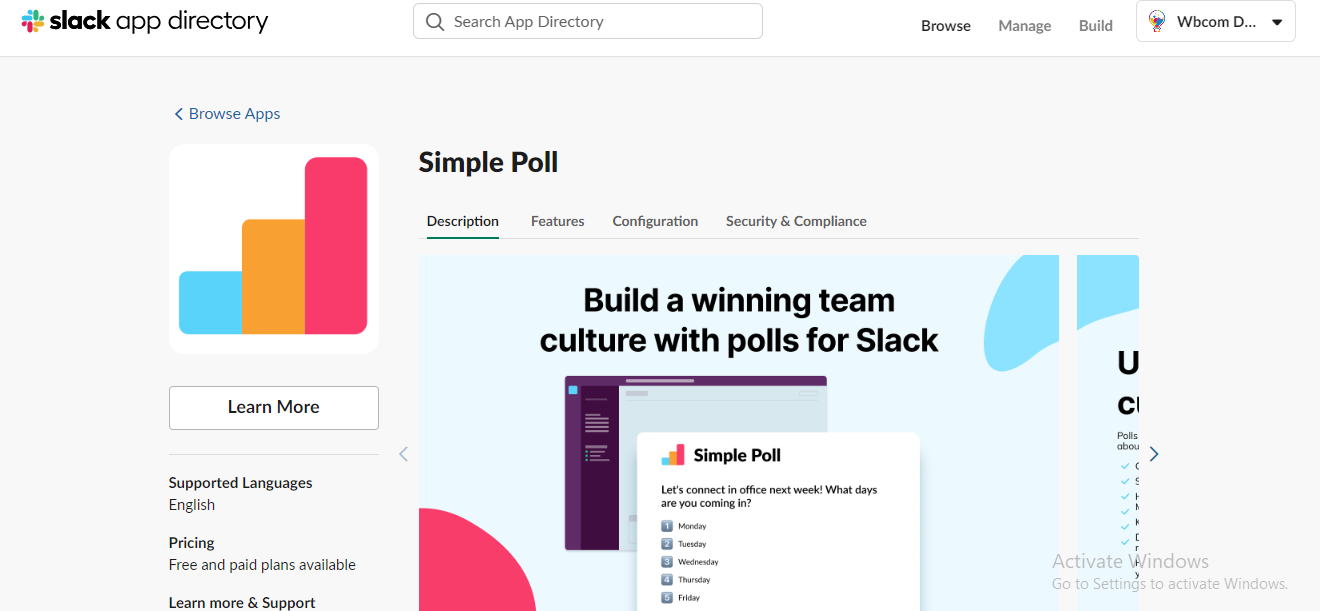The image size is (1320, 611).
Task: Go to next carousel slide arrow
Action: [1154, 454]
